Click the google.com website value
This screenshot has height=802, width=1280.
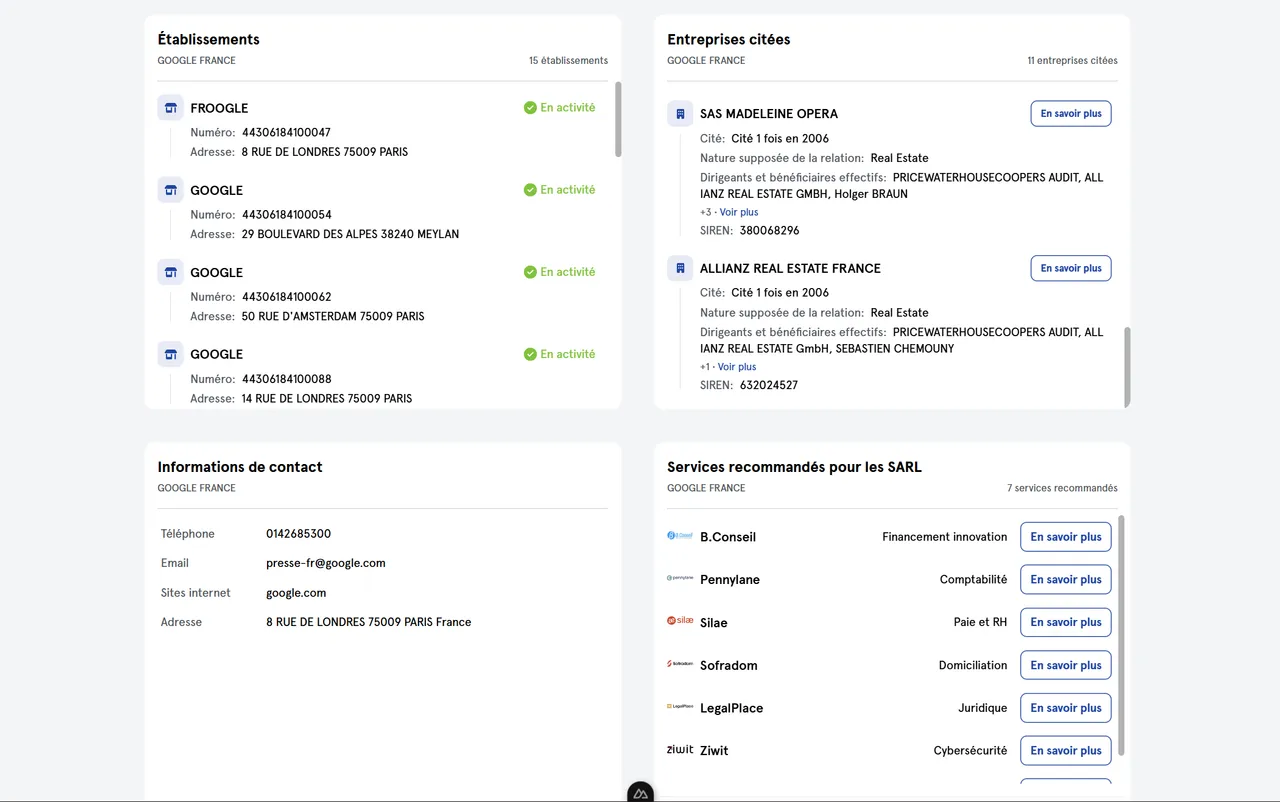(x=296, y=593)
